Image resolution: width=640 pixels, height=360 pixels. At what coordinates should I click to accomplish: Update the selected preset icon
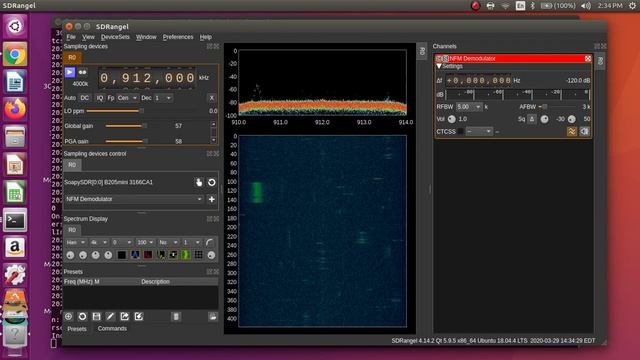click(82, 316)
